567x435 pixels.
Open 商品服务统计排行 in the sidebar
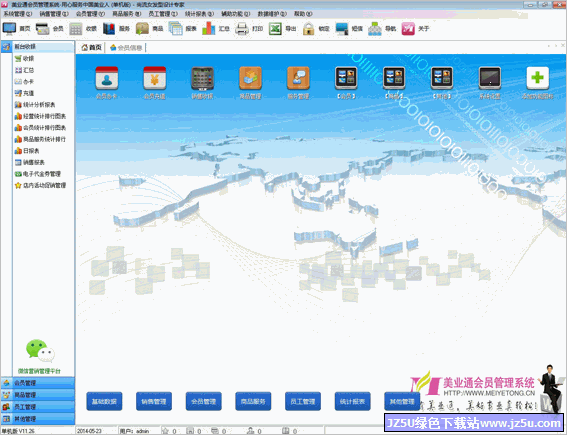40,139
